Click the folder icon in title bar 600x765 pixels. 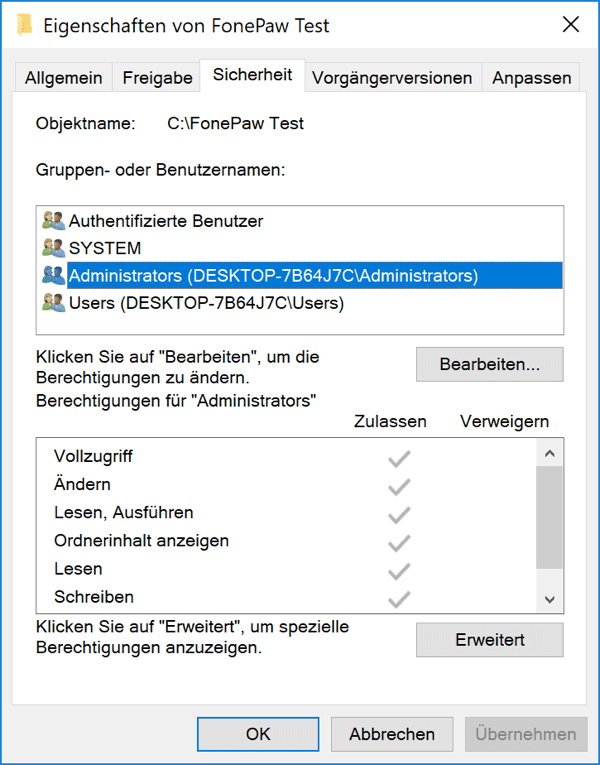point(24,25)
